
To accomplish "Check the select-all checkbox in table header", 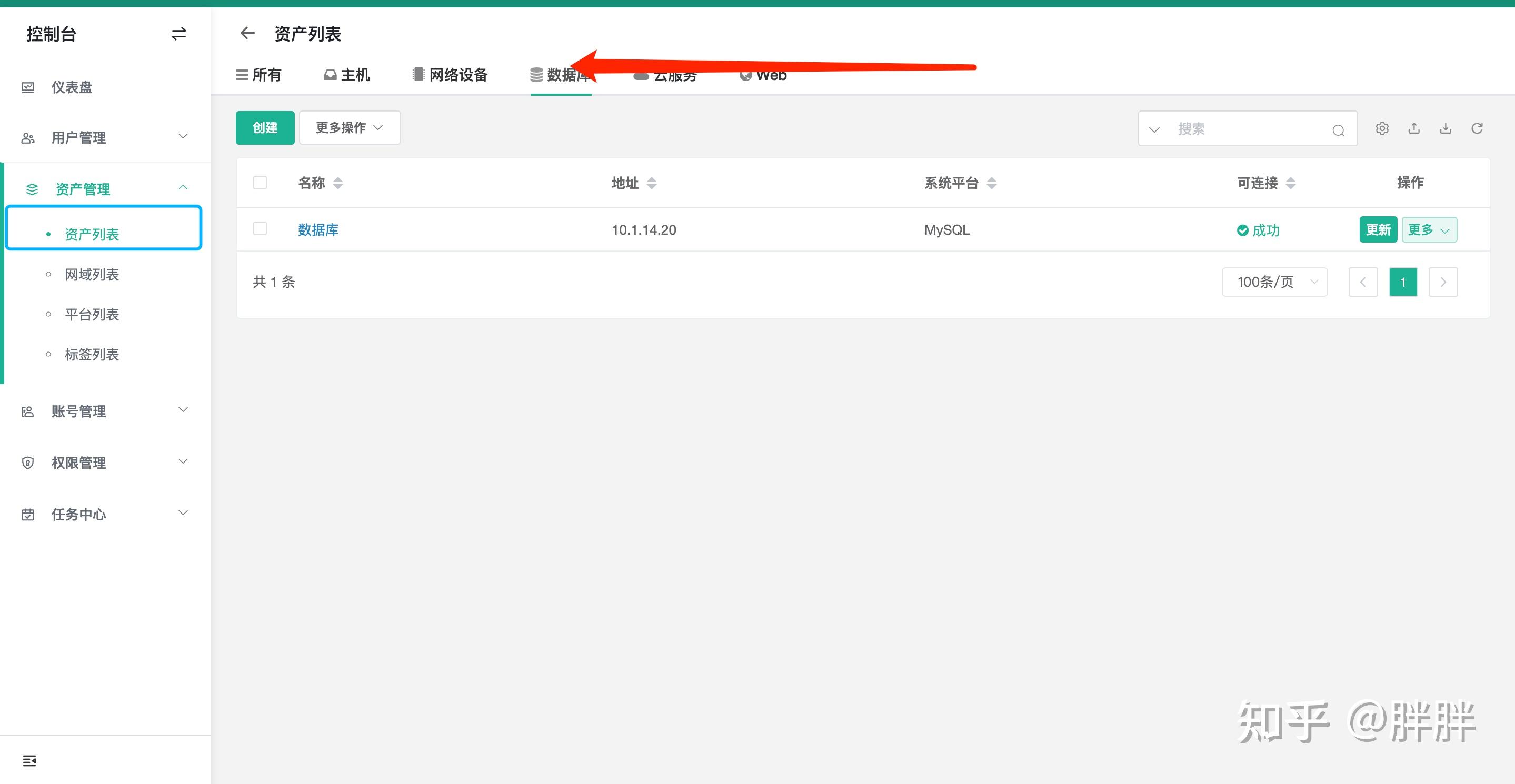I will pyautogui.click(x=260, y=183).
